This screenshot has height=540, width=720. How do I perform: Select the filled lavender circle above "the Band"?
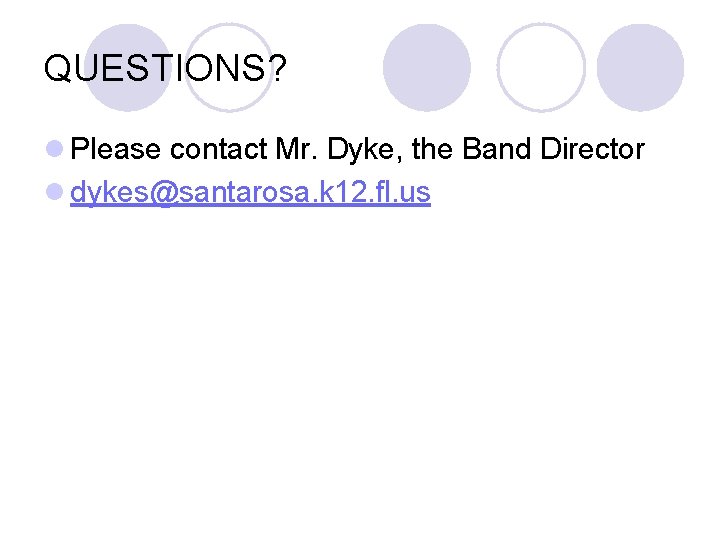427,66
